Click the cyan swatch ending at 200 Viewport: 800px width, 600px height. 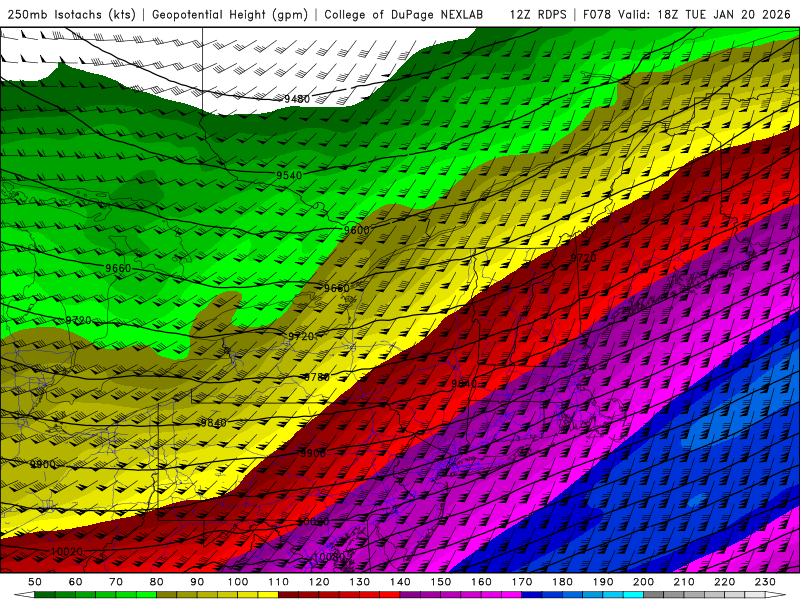point(633,595)
